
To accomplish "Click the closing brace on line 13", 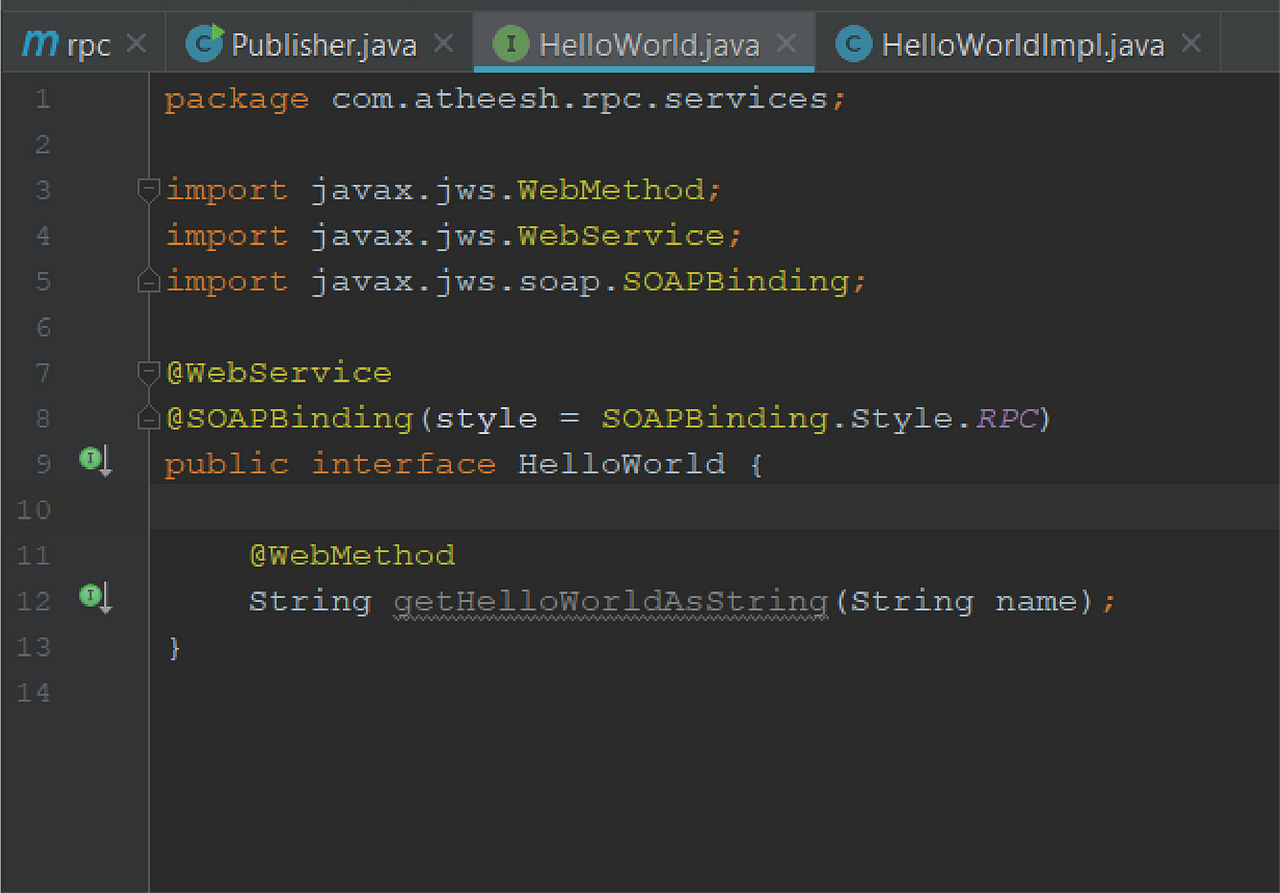I will coord(175,647).
